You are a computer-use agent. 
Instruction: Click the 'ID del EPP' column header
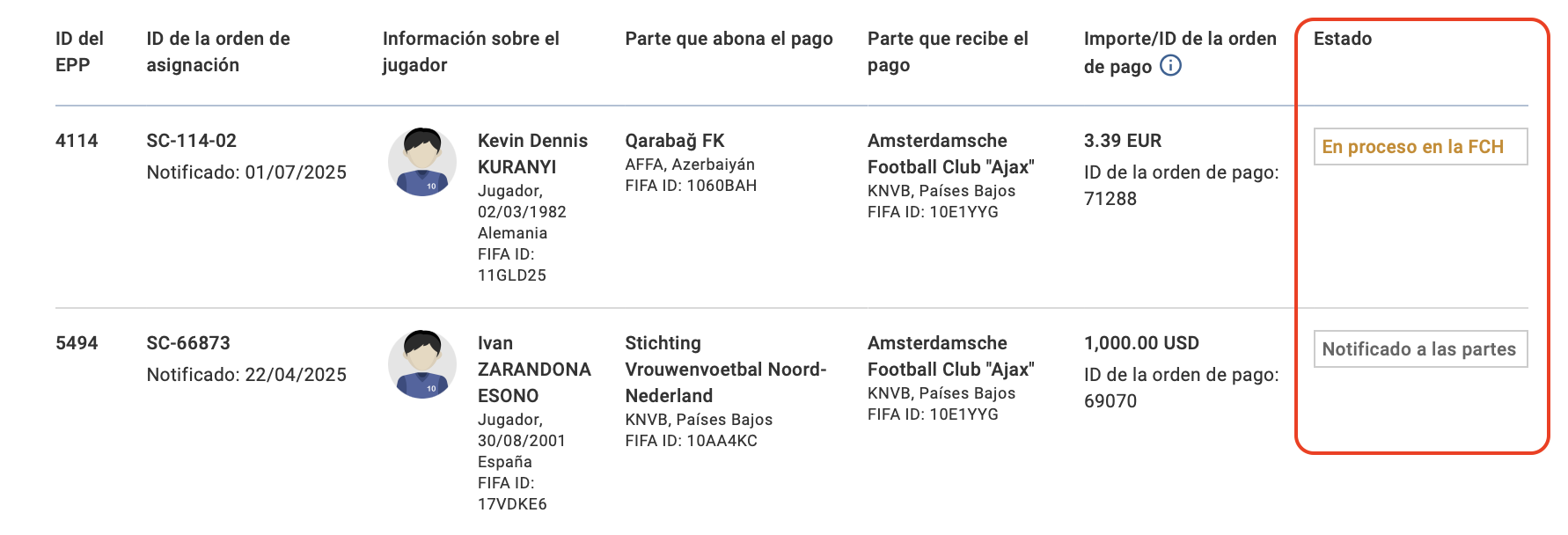coord(80,52)
